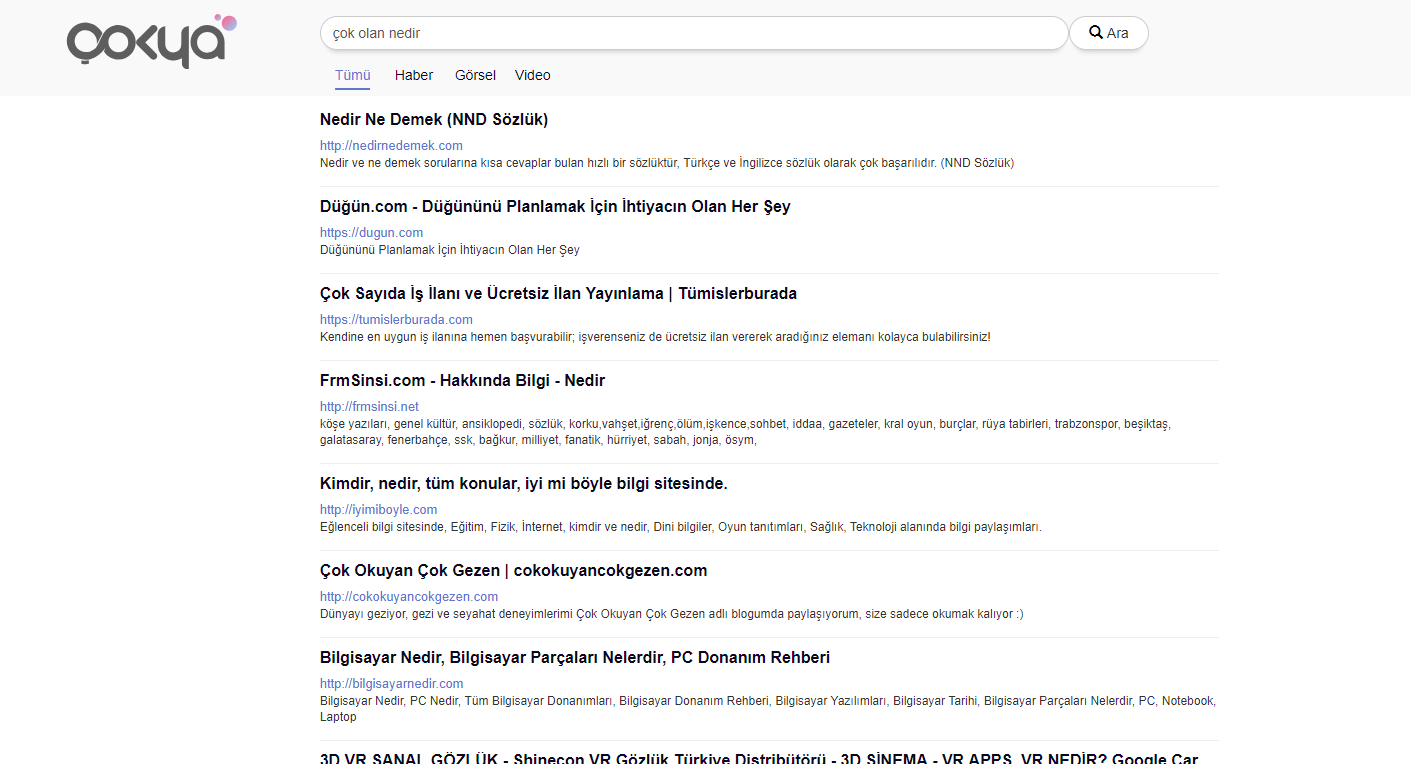Visit the cokokuyancokgezen.com URL link
Image resolution: width=1411 pixels, height=764 pixels.
pos(409,597)
